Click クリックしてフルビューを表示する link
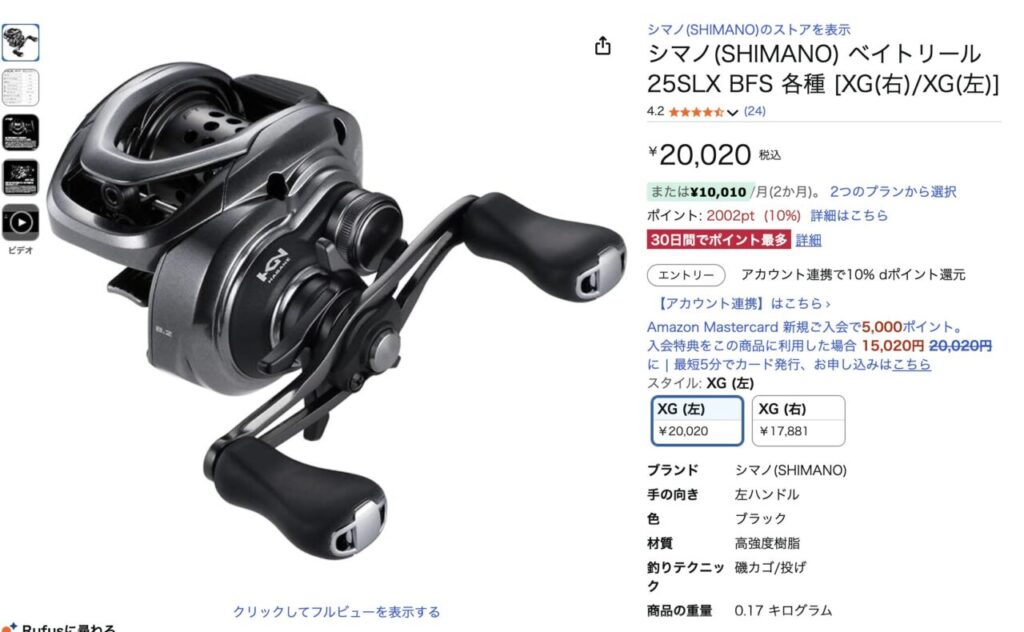This screenshot has width=1024, height=632. [336, 612]
